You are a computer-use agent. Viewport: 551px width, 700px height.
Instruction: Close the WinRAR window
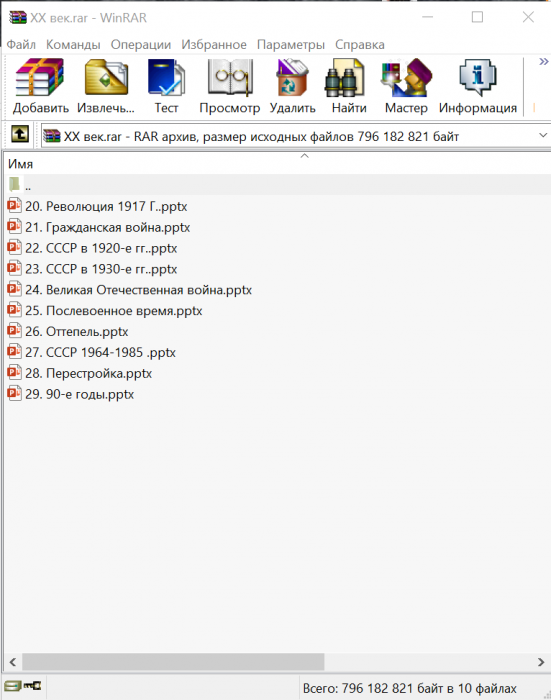(x=528, y=17)
